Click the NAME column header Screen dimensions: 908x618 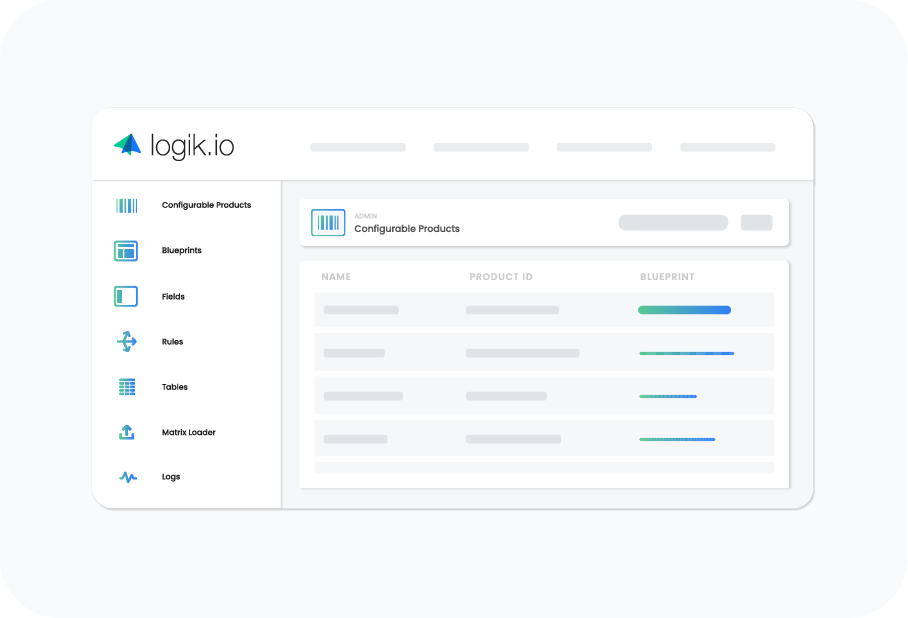pos(336,276)
